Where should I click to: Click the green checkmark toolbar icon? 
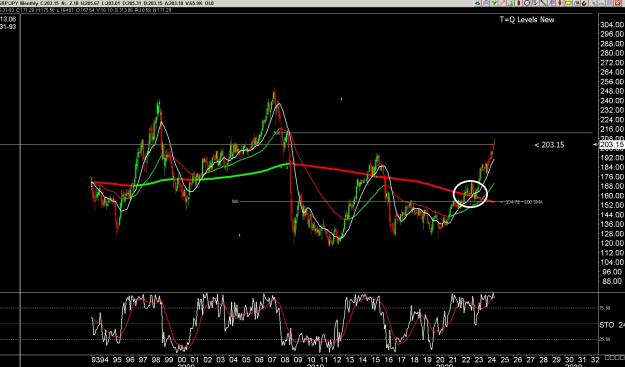click(494, 3)
